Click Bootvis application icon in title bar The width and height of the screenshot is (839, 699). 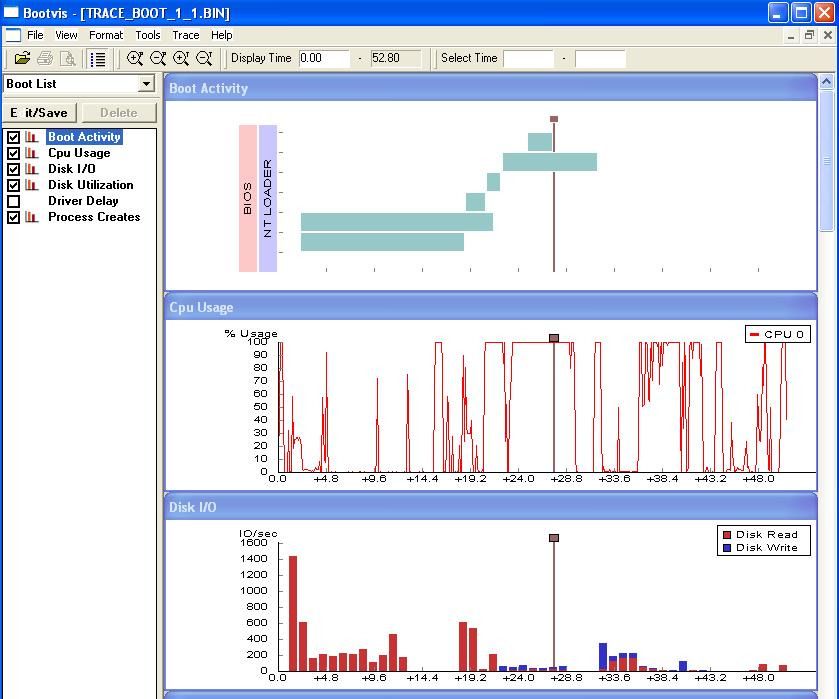pos(11,12)
